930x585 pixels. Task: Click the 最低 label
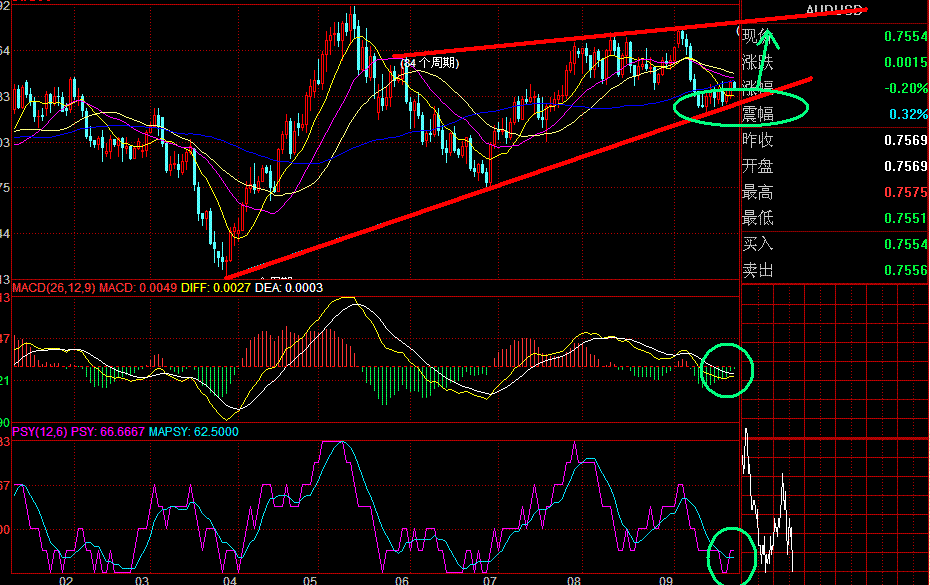tap(757, 218)
